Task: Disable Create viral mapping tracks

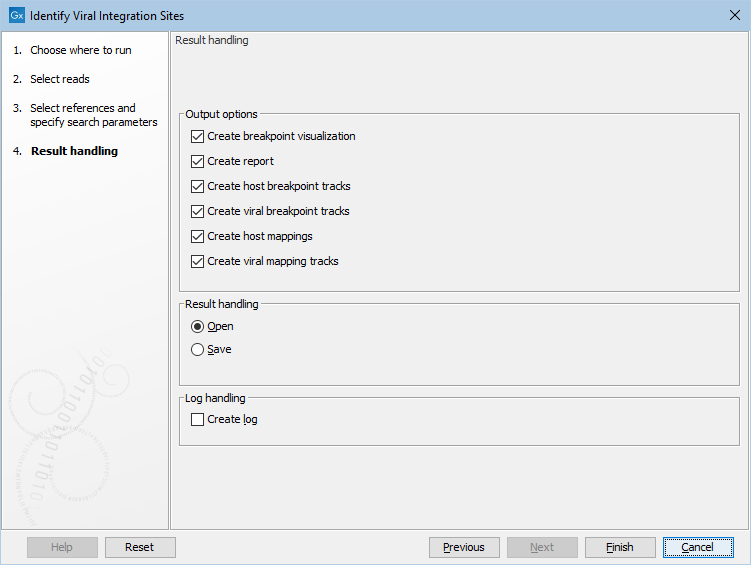Action: click(x=197, y=261)
